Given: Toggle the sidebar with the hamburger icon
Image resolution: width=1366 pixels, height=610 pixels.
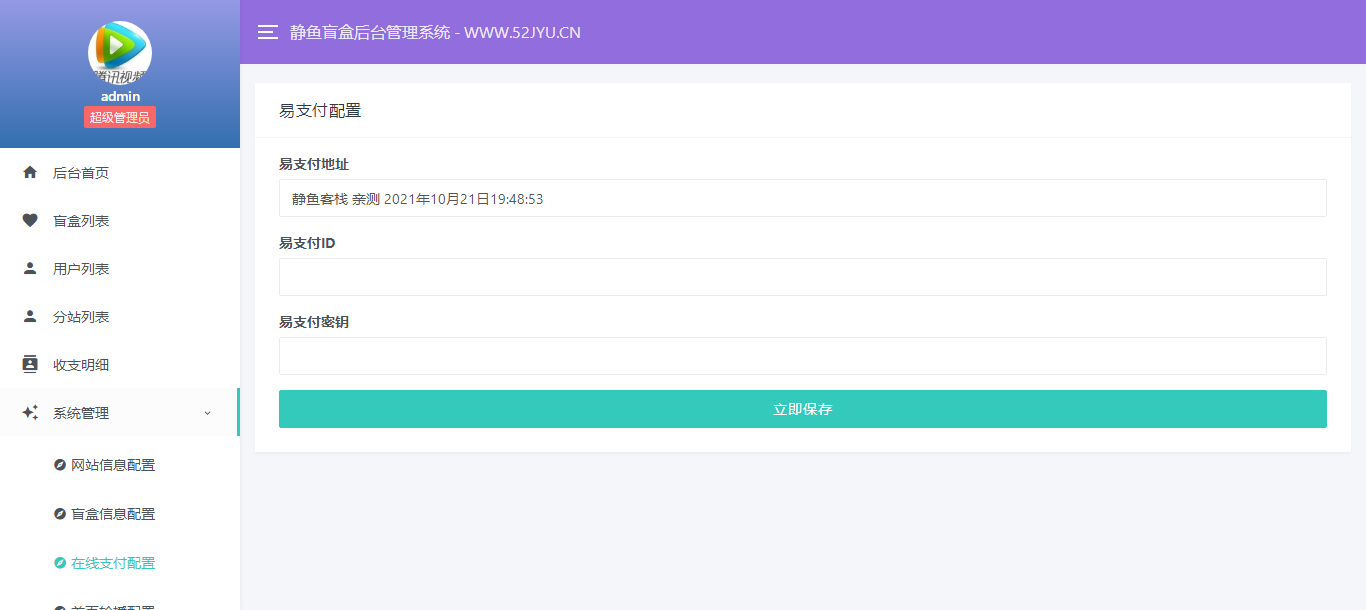Looking at the screenshot, I should click(267, 32).
